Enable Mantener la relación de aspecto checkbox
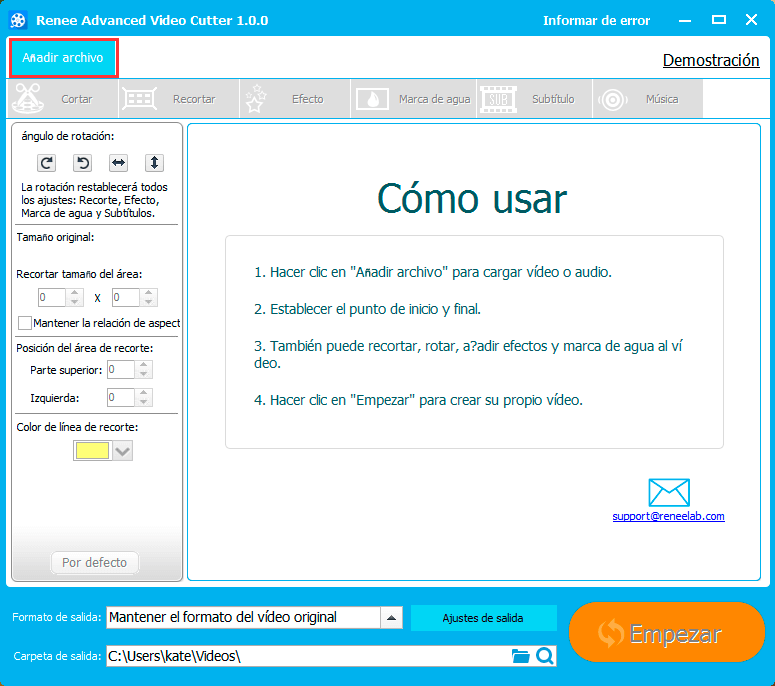The width and height of the screenshot is (775, 686). [25, 323]
